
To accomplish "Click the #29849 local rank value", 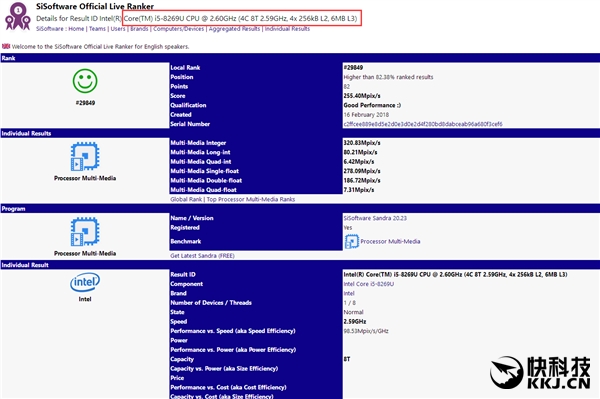I will coord(353,67).
